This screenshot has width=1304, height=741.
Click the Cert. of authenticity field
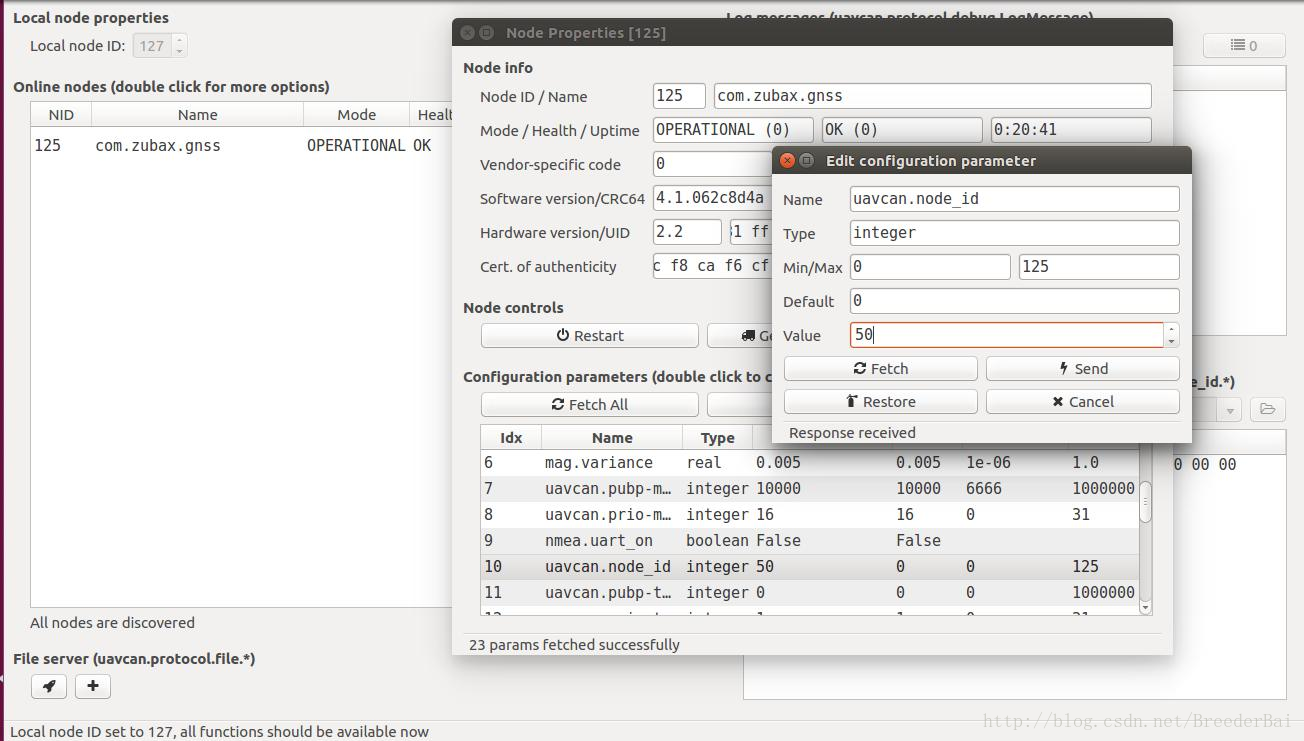[x=713, y=265]
